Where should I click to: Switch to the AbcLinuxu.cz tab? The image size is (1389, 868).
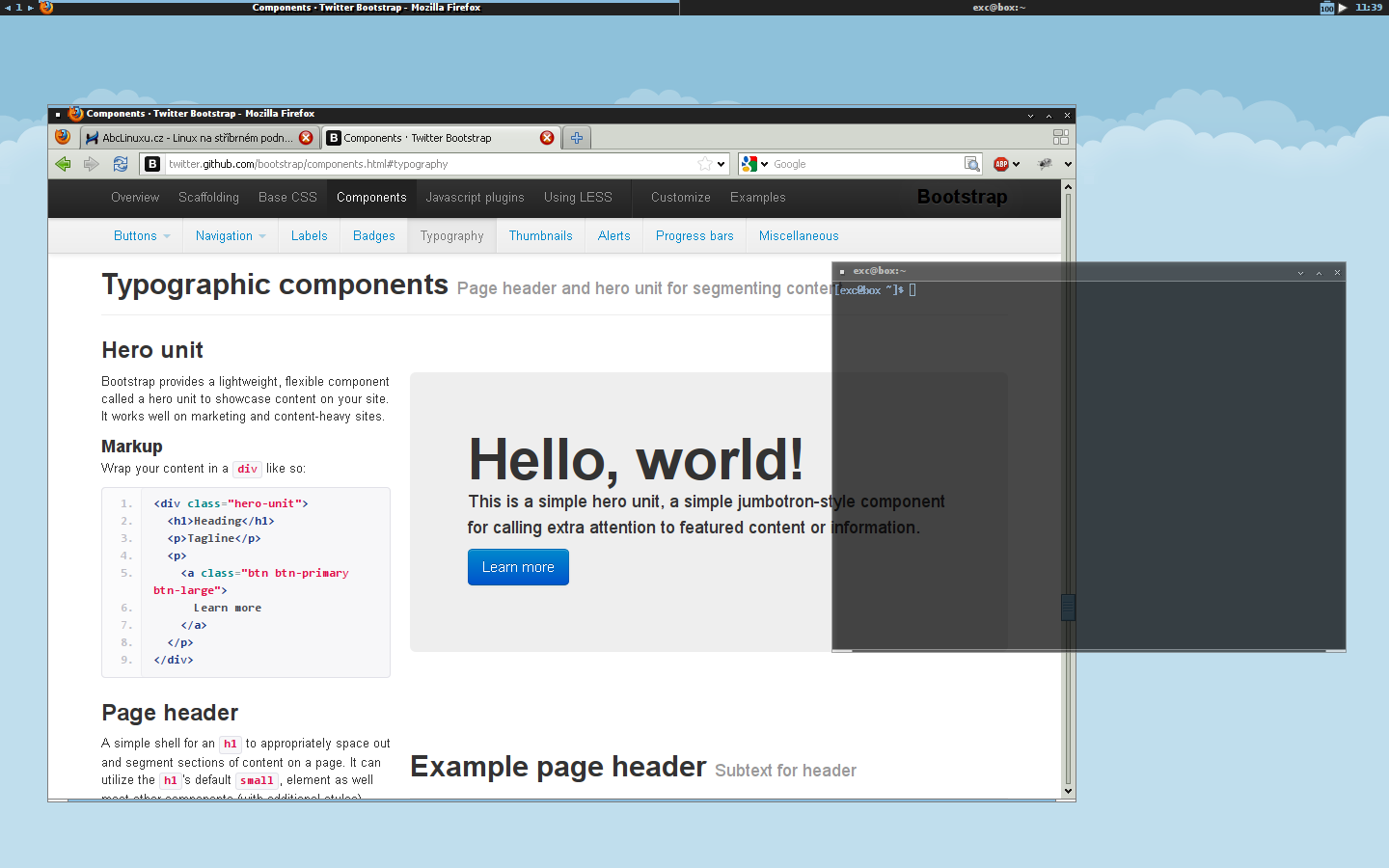(199, 138)
